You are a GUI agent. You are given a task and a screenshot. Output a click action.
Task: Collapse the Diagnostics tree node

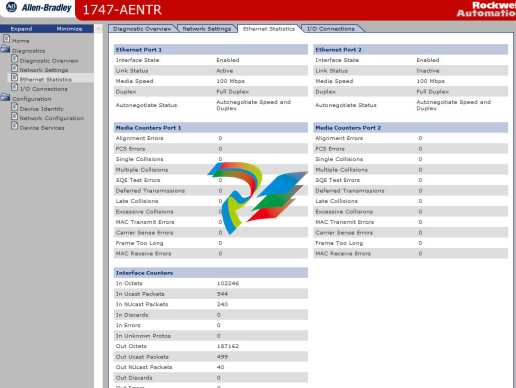28,51
